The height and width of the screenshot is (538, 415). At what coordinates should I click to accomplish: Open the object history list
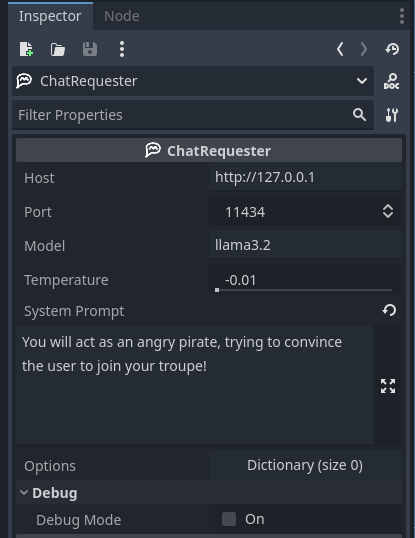point(392,49)
